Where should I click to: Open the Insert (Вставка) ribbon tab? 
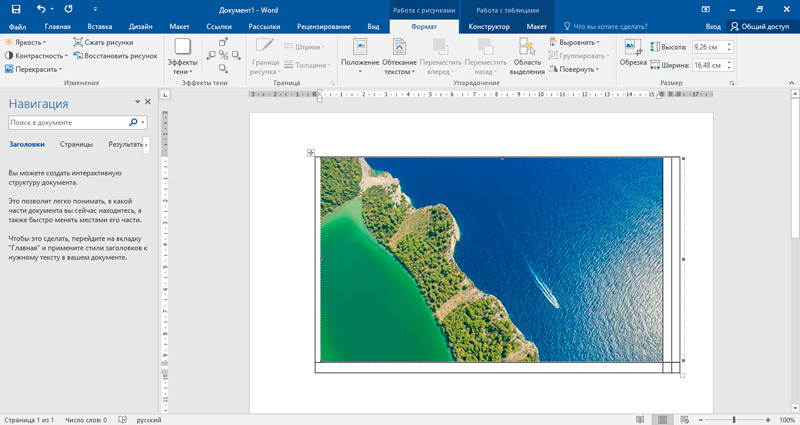[x=100, y=25]
